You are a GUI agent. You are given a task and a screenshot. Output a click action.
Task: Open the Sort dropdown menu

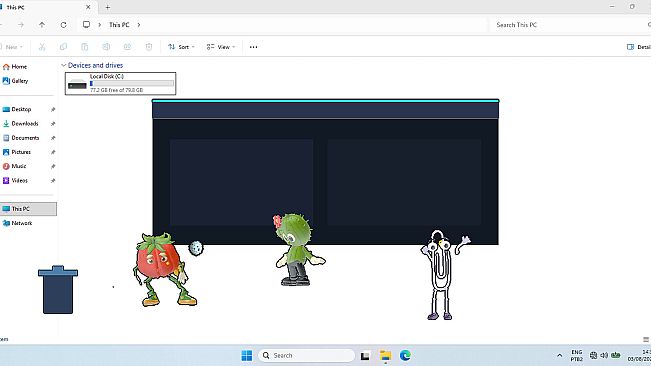pos(181,47)
